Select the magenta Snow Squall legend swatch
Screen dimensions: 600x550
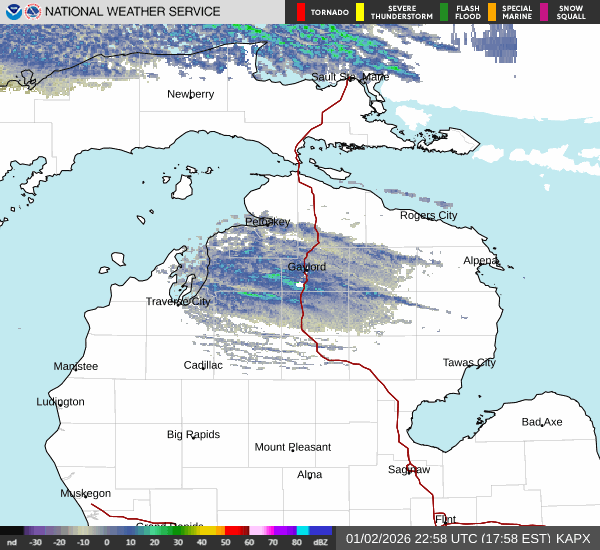[x=544, y=12]
